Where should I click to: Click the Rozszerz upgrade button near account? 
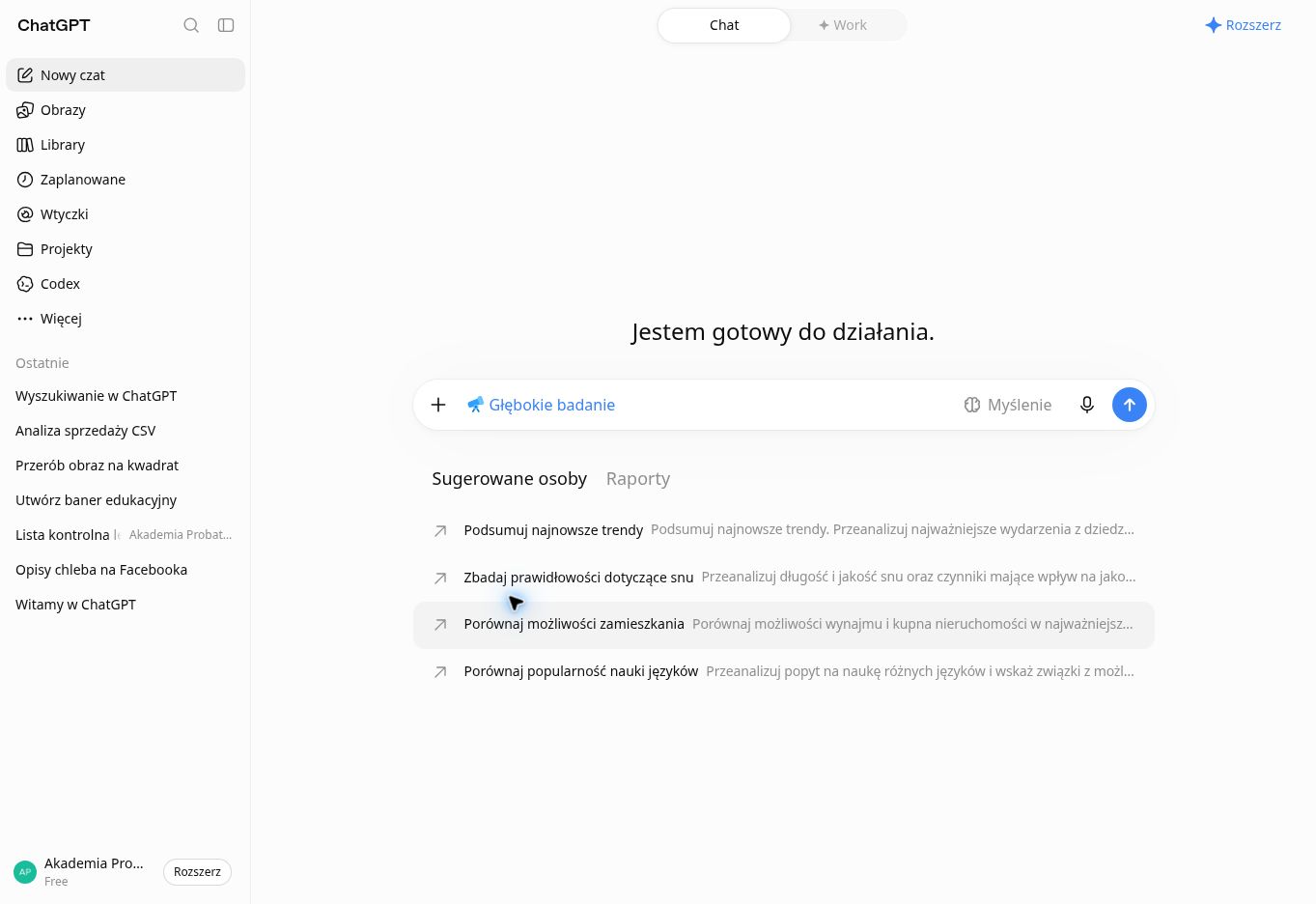197,872
